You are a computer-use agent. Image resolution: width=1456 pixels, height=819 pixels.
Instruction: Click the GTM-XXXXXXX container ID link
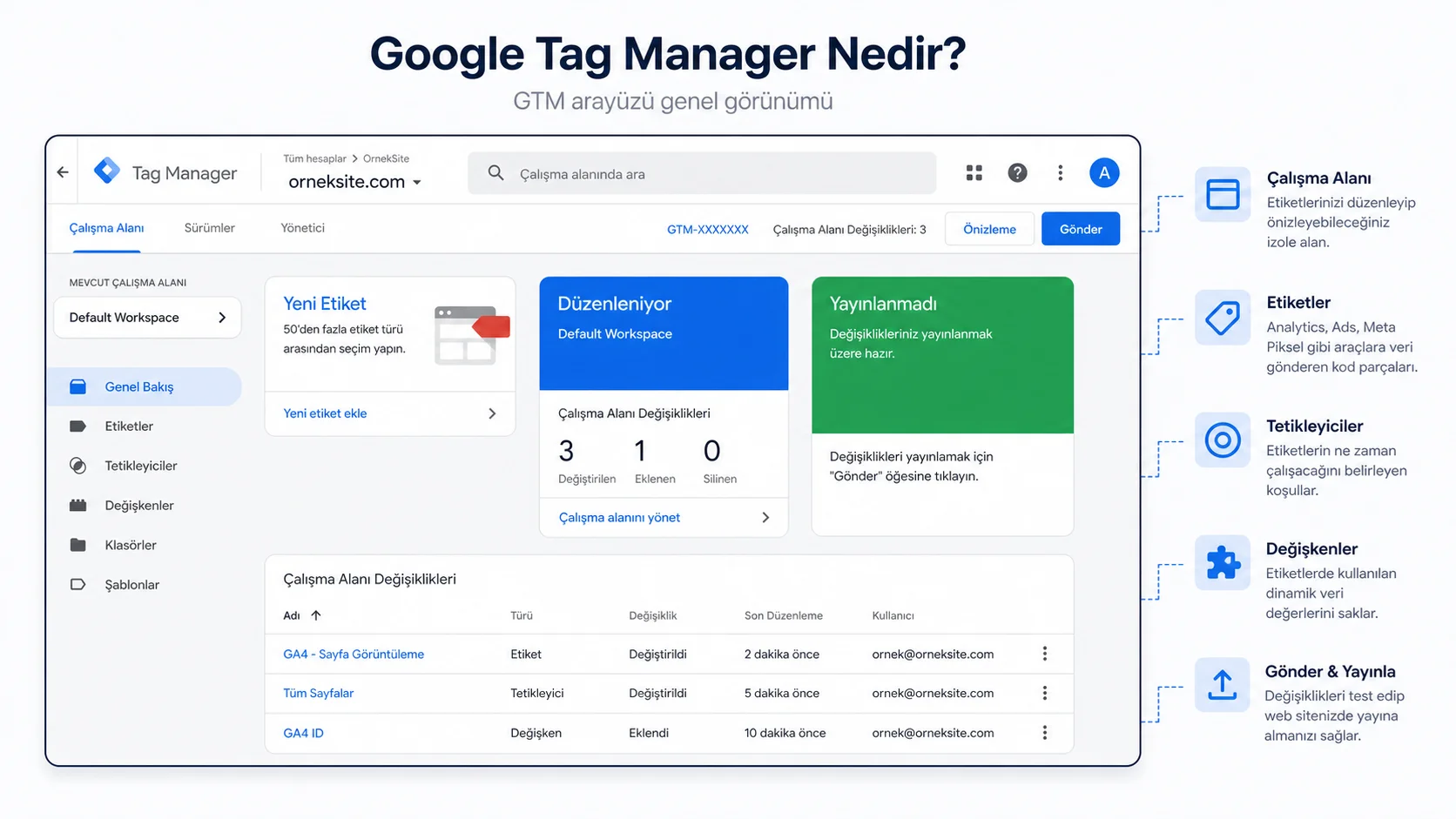(x=708, y=230)
